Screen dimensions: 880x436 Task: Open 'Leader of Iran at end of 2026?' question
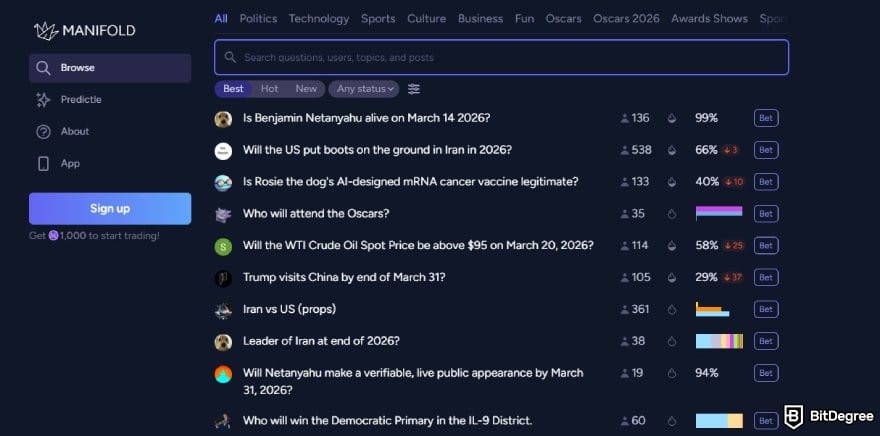321,341
